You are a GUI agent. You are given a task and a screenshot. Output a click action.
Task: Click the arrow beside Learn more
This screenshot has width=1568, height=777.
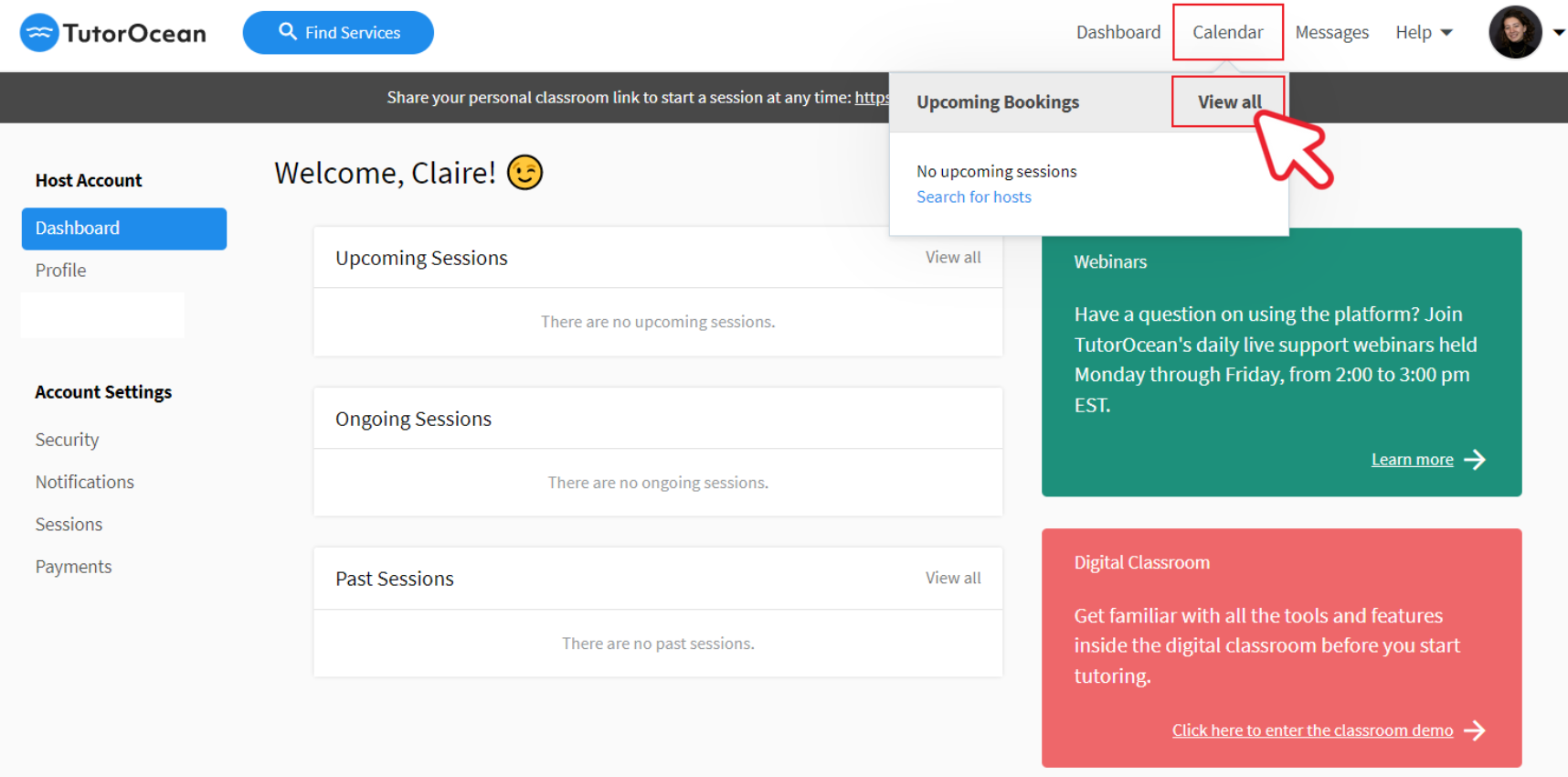(x=1474, y=459)
